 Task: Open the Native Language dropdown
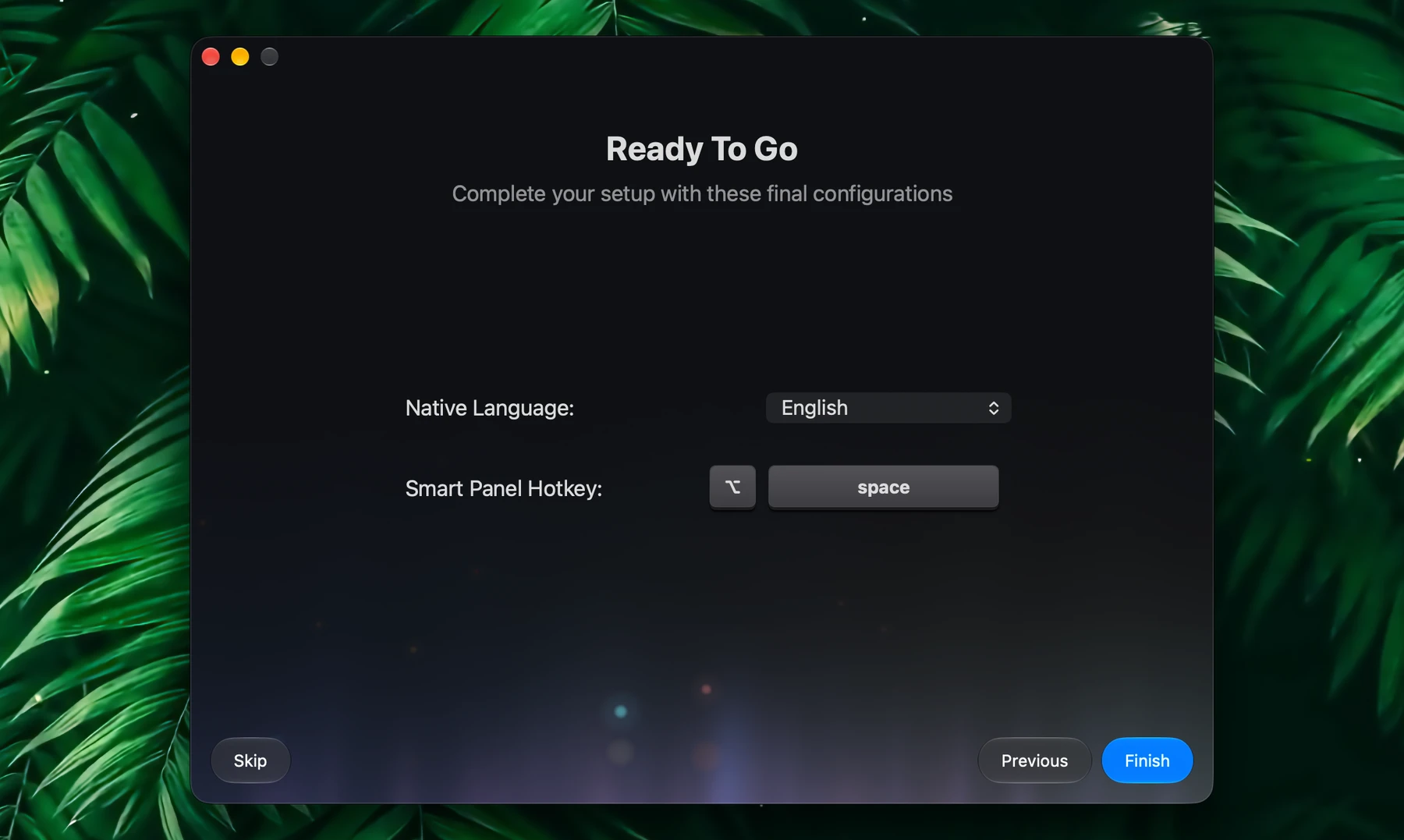(888, 408)
